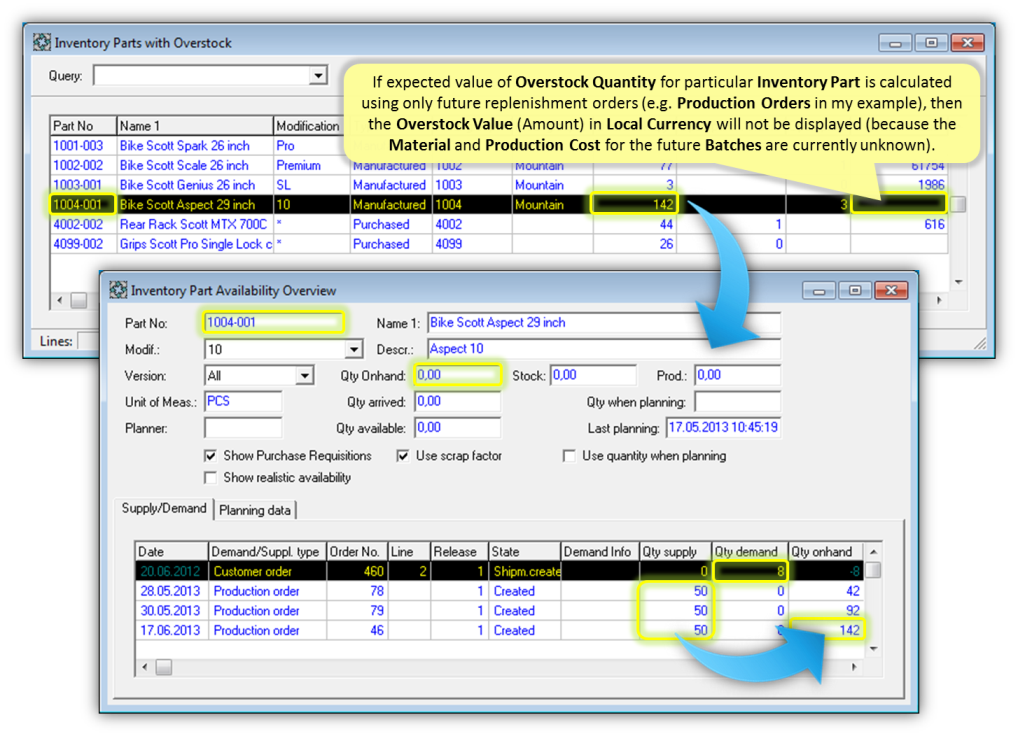The width and height of the screenshot is (1018, 736).
Task: Click the Inventory Part Availability Overview window icon
Action: (x=118, y=290)
